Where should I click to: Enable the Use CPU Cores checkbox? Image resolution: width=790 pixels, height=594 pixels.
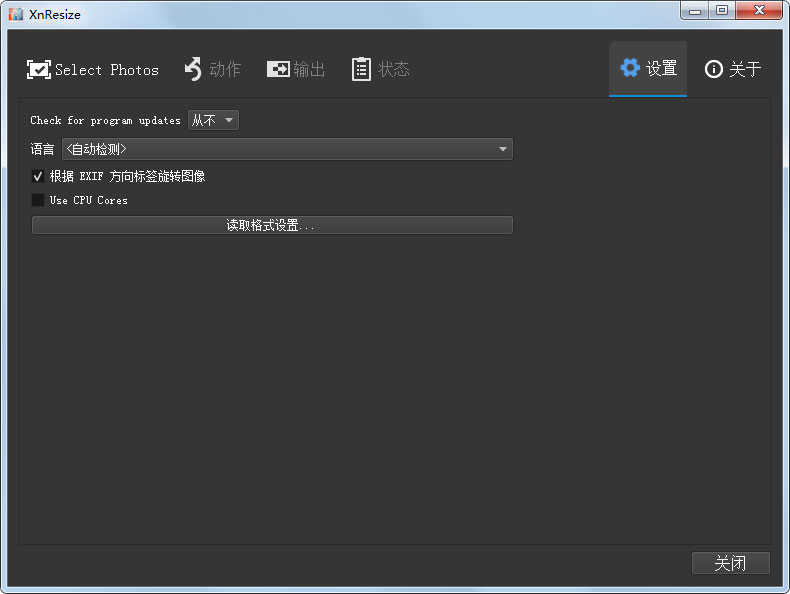click(38, 200)
